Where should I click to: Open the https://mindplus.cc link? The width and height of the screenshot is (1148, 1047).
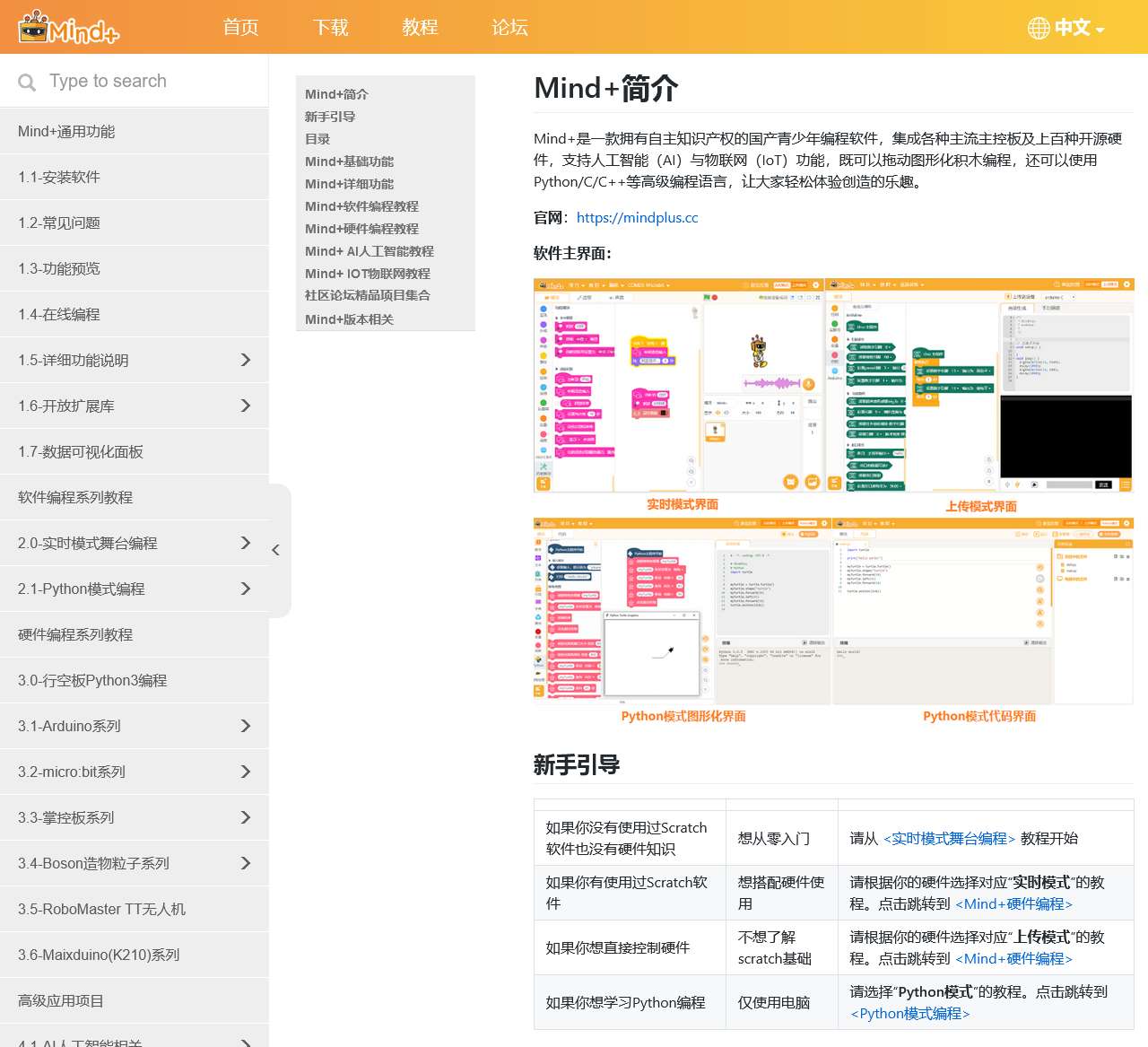click(637, 217)
